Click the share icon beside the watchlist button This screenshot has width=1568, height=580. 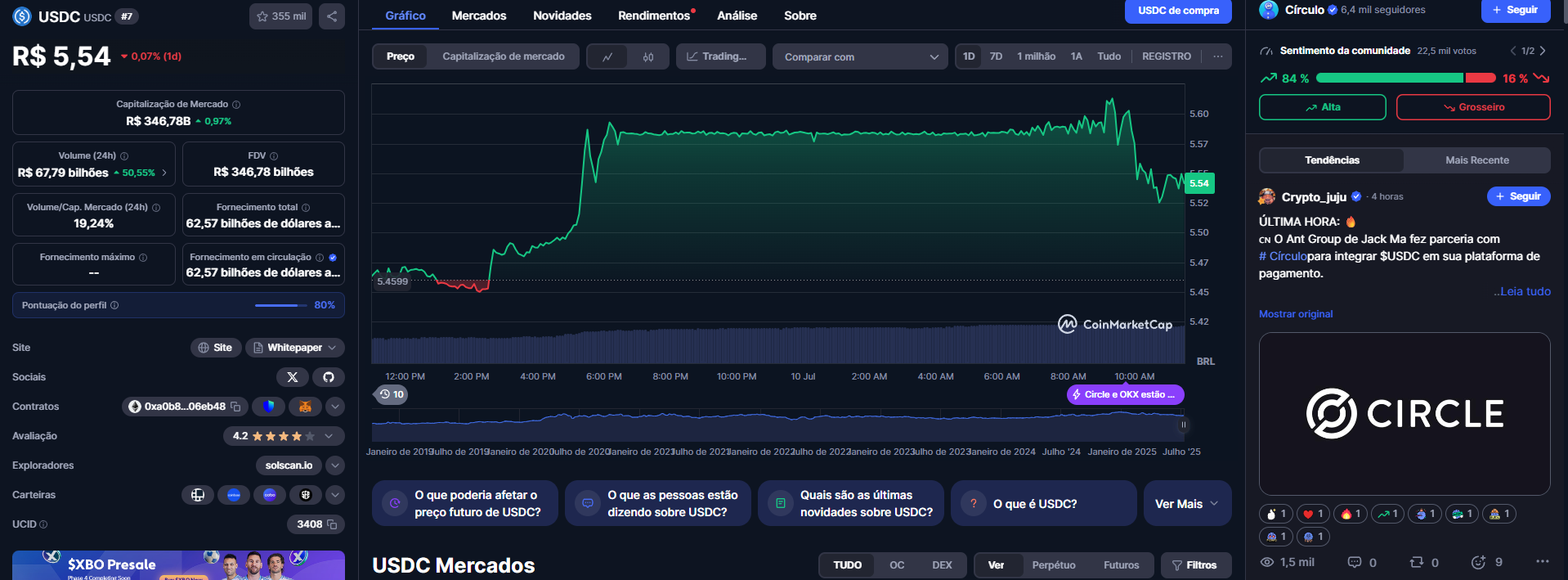332,16
